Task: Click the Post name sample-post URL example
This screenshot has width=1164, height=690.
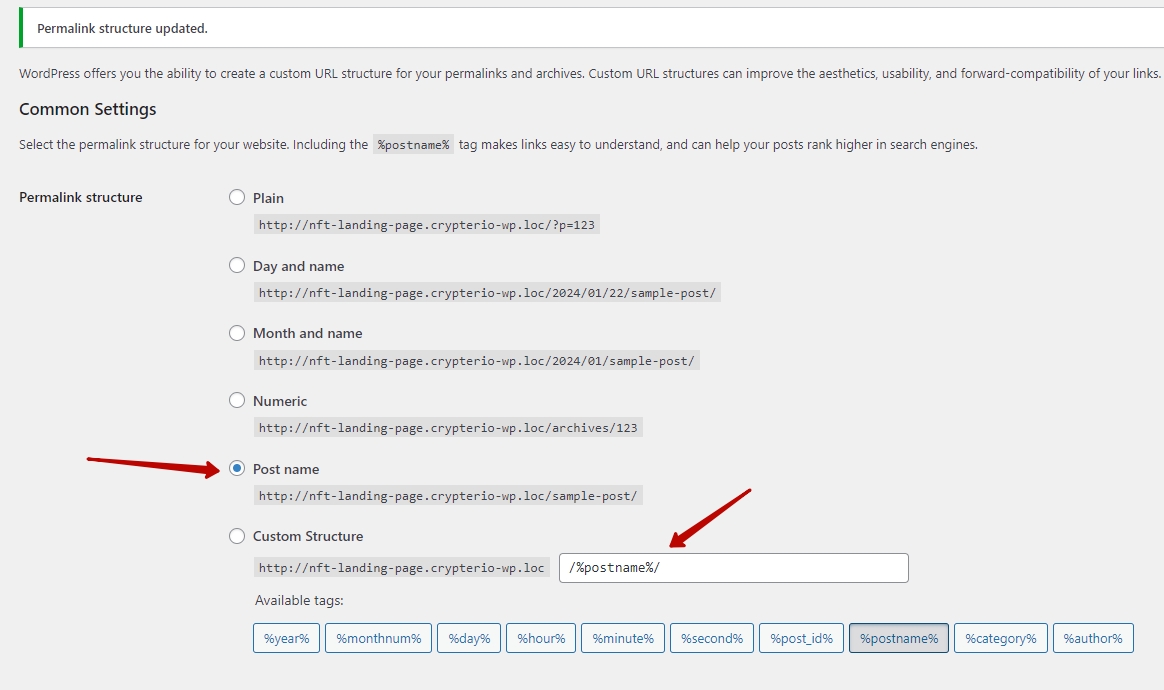Action: [x=447, y=496]
